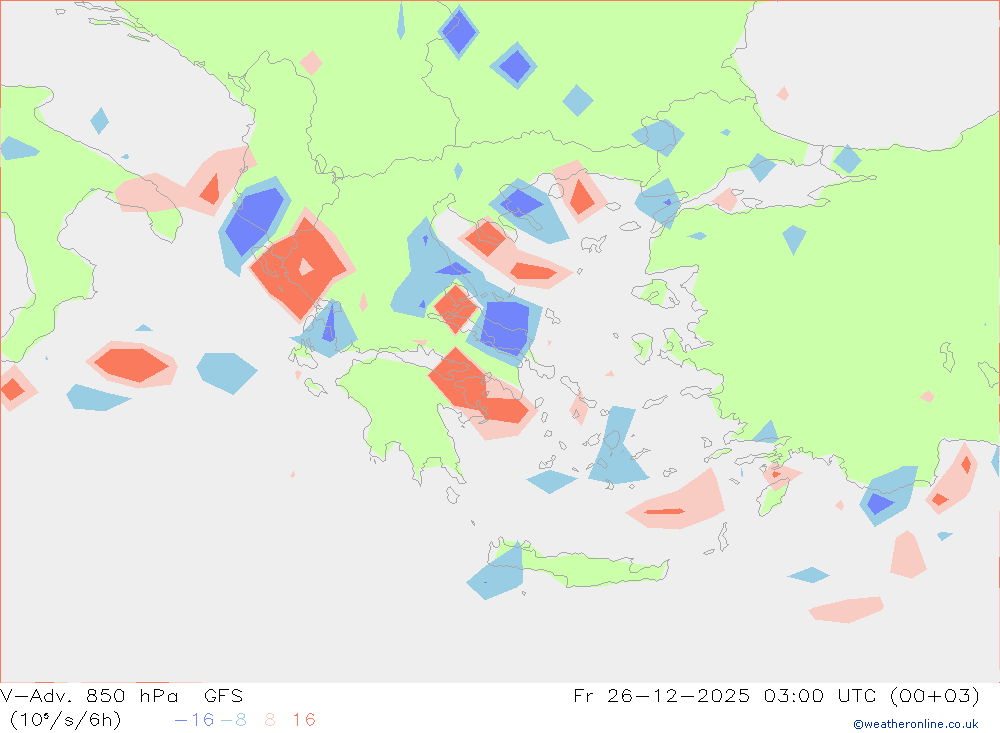Viewport: 1000px width, 733px height.
Task: Click the island of Crete on map
Action: coord(577,564)
